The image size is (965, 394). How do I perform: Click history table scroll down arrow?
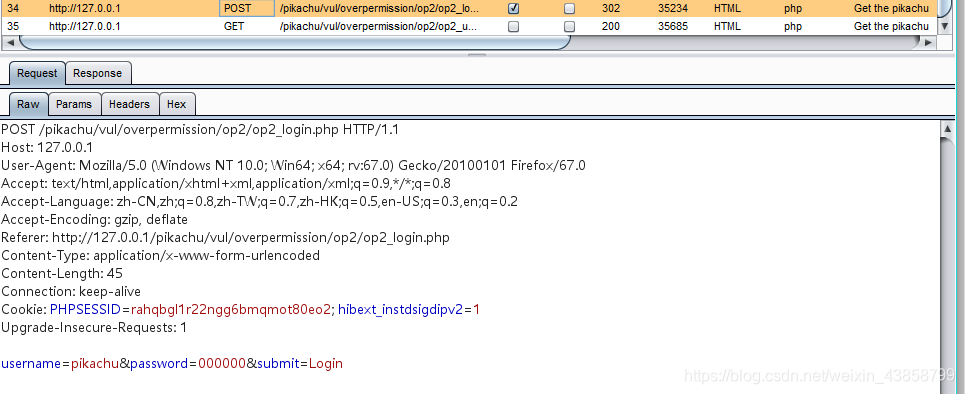945,26
